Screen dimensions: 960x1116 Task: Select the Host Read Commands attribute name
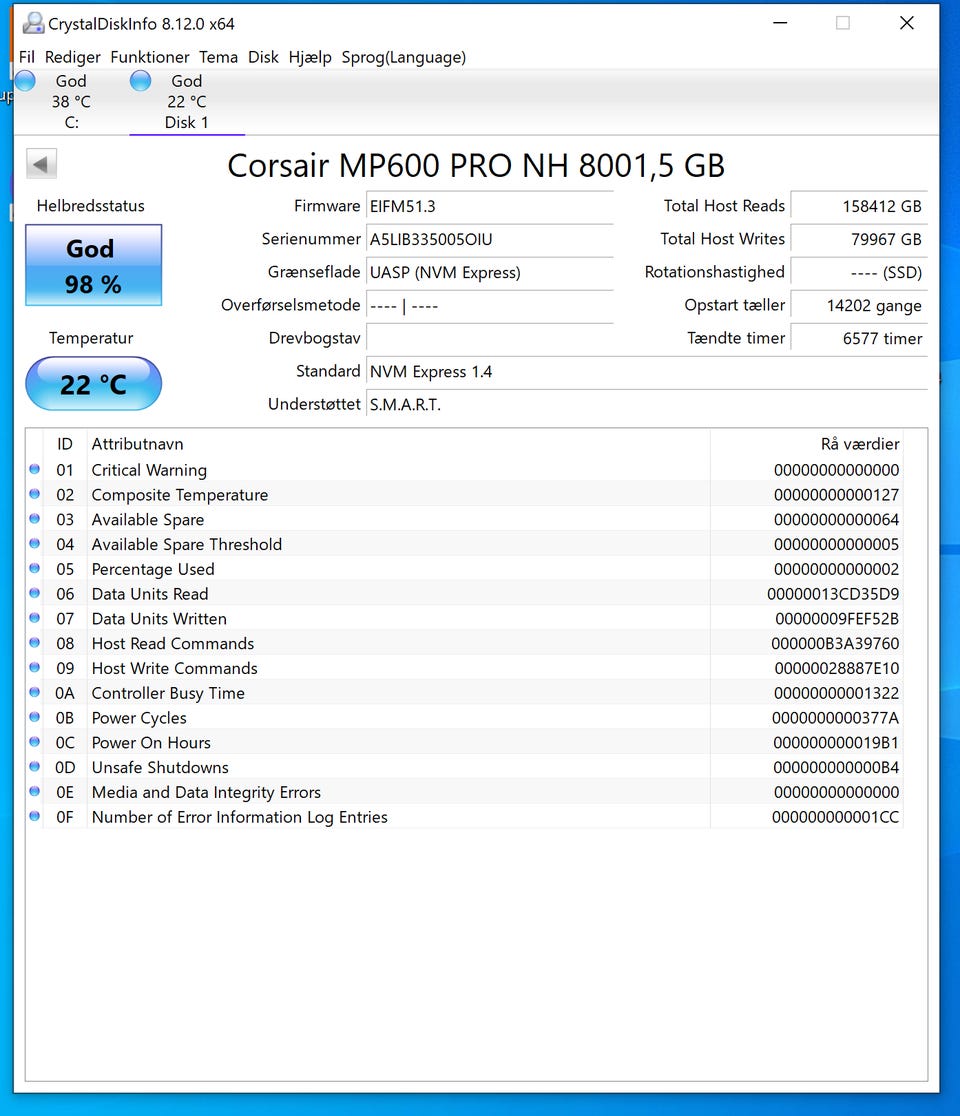click(173, 643)
